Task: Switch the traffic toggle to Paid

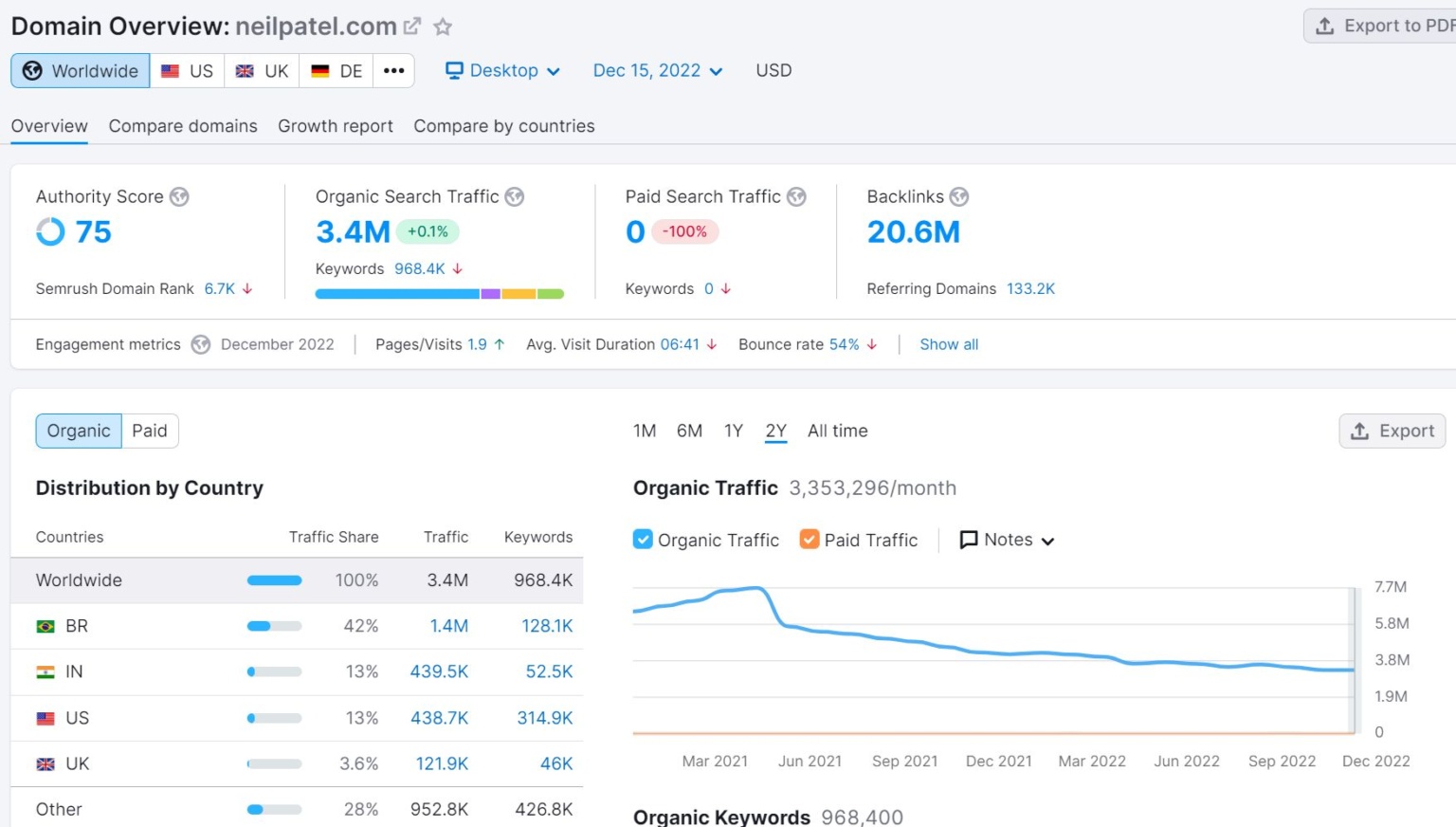Action: [150, 431]
